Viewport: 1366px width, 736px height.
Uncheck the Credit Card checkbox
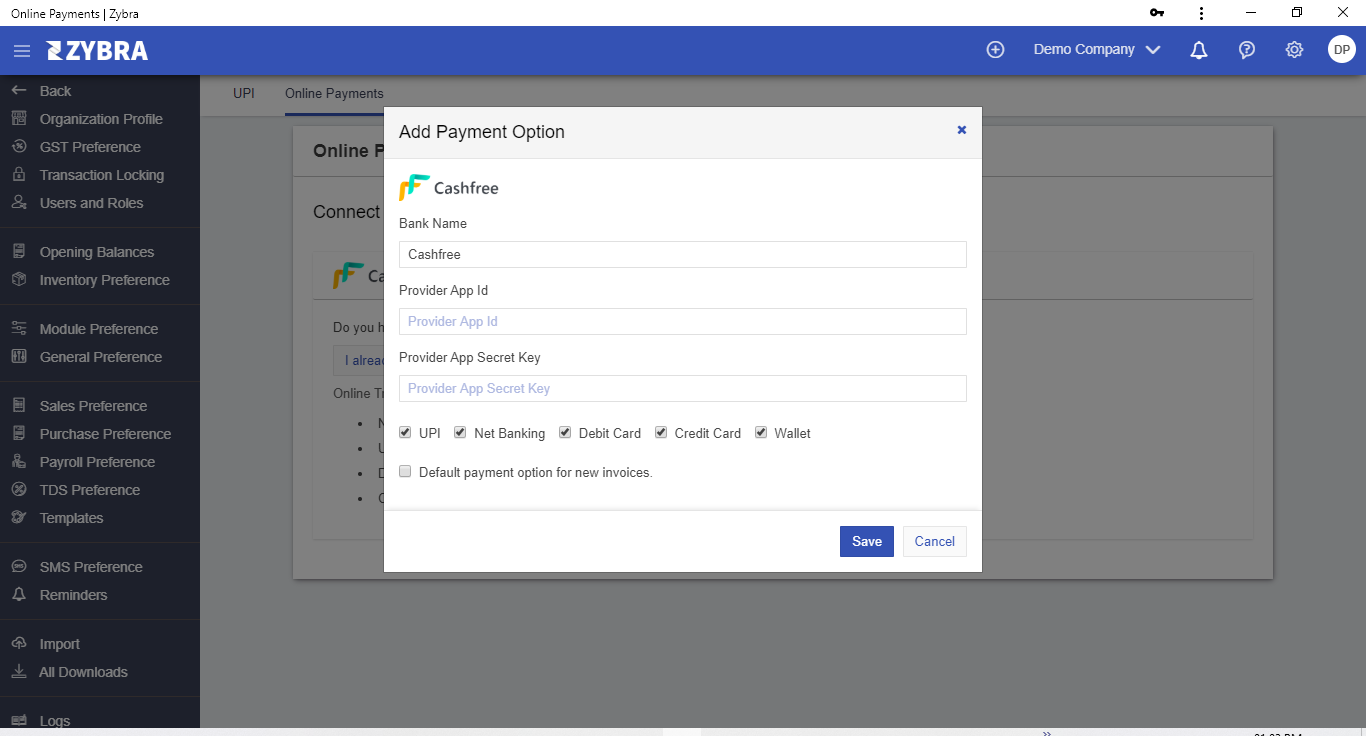[x=661, y=432]
